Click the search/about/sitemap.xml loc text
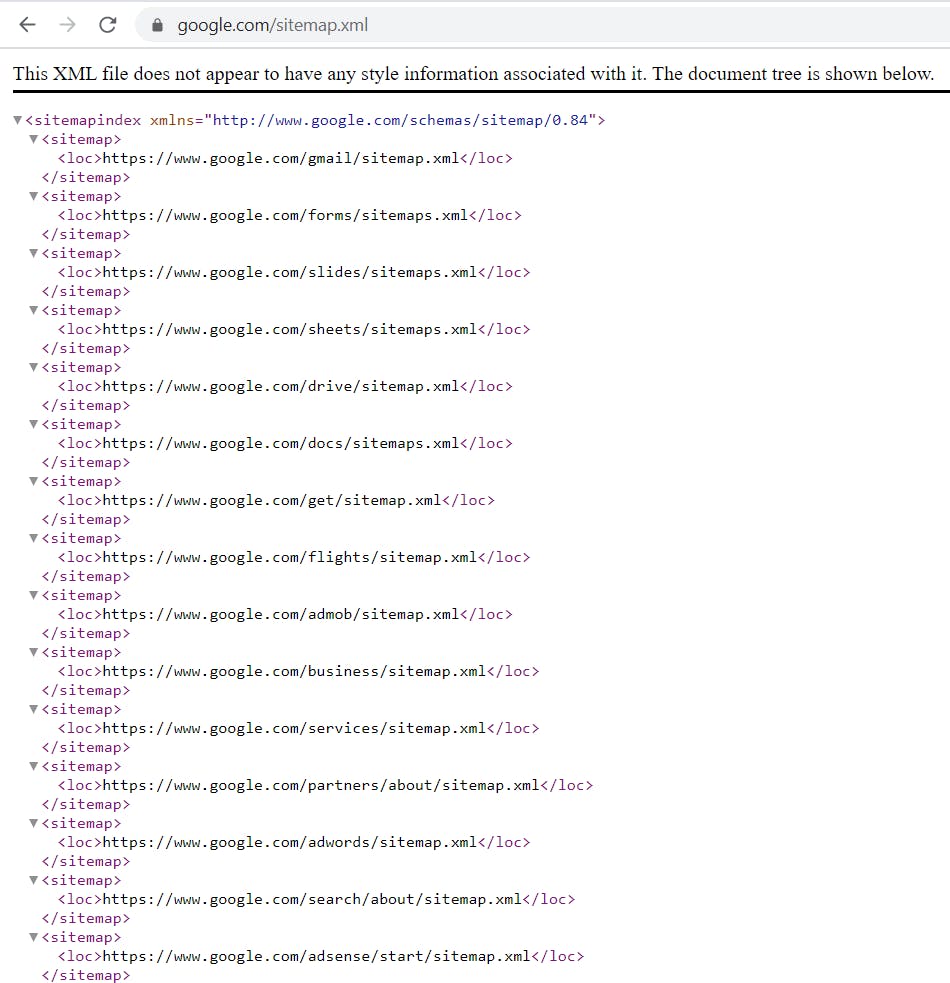This screenshot has width=950, height=983. click(312, 900)
